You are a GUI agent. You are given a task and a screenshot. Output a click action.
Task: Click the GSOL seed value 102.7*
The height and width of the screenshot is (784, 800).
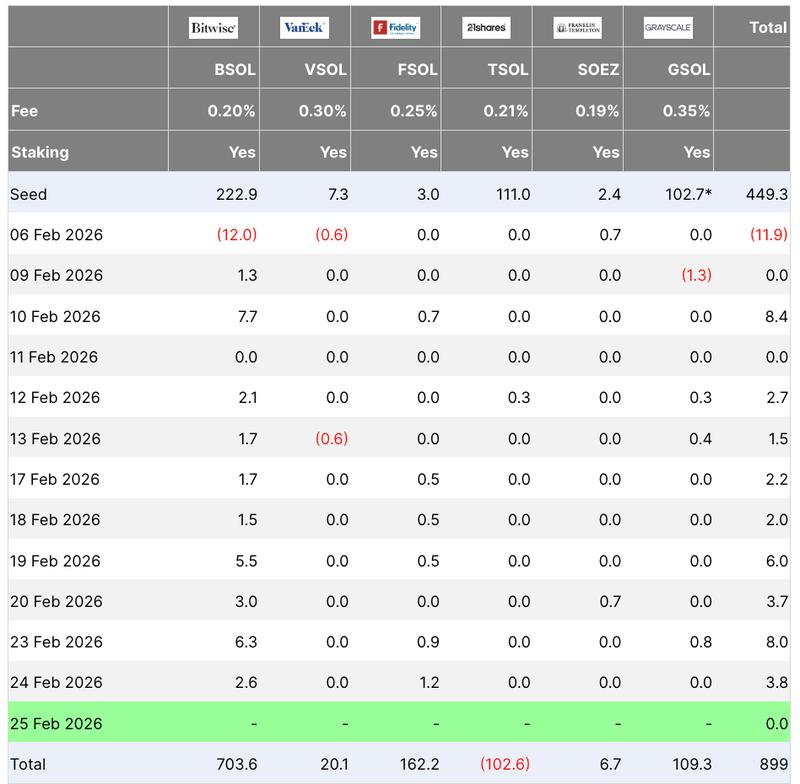[x=688, y=194]
